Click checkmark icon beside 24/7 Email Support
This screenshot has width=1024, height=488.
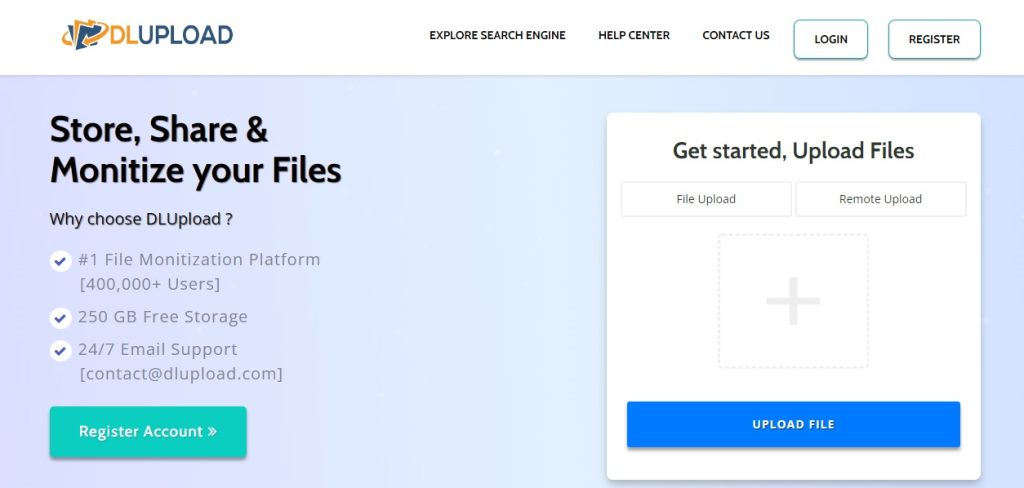60,351
